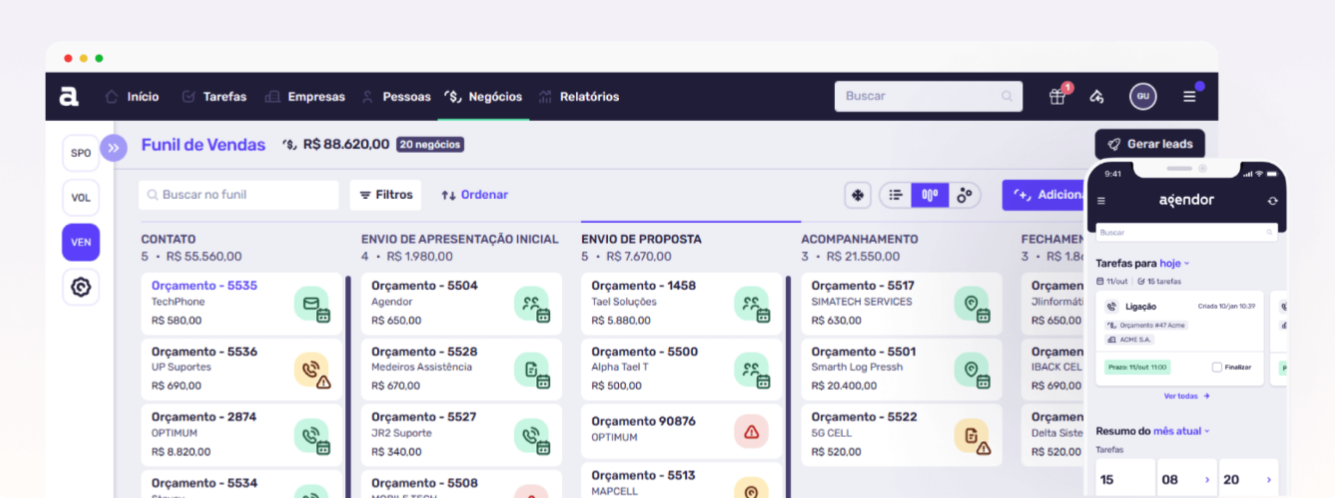Click the magnifier icon in Buscar field
Image resolution: width=1335 pixels, height=498 pixels.
pos(1007,97)
